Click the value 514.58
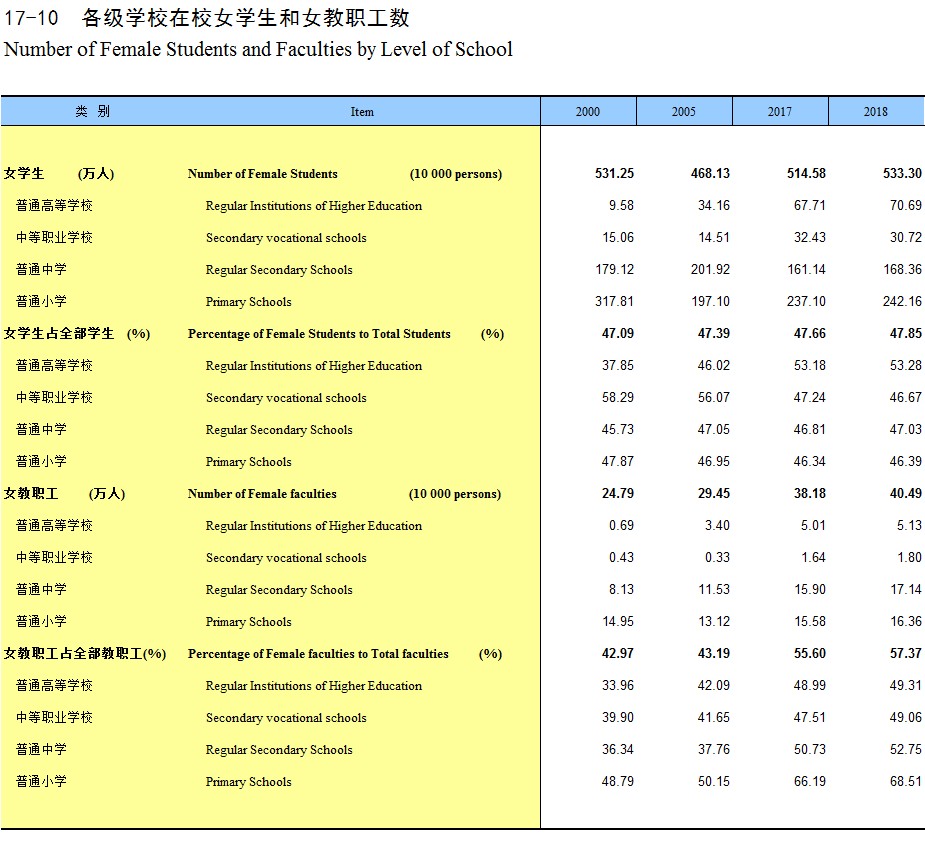The width and height of the screenshot is (925, 862). point(806,173)
